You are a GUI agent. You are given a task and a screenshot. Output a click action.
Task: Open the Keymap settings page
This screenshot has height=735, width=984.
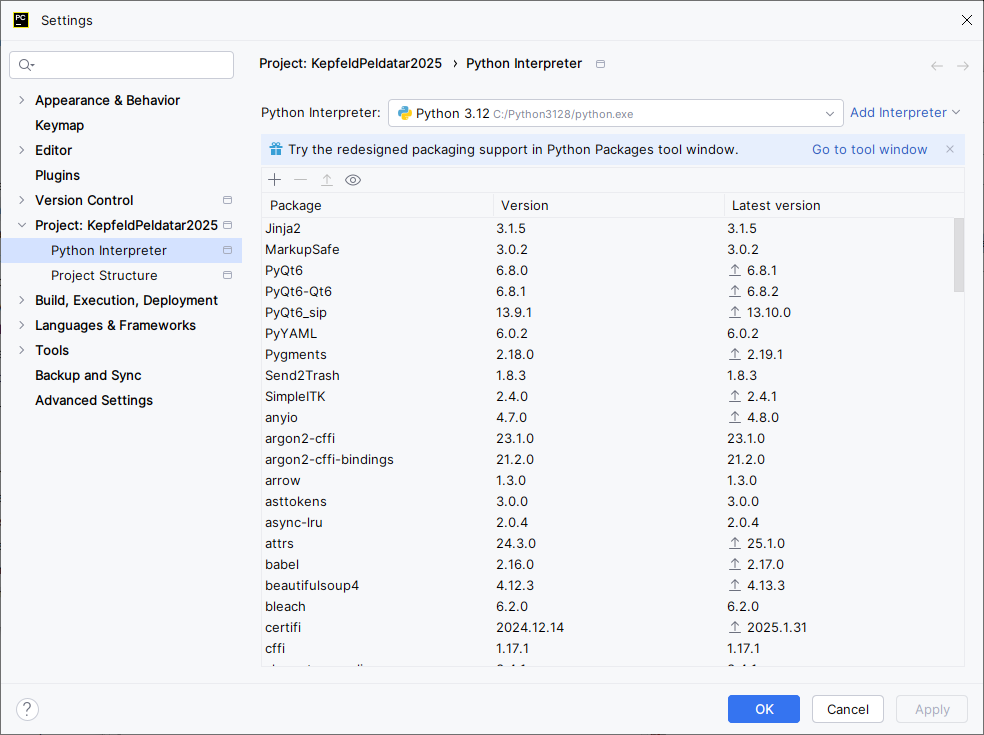click(60, 126)
